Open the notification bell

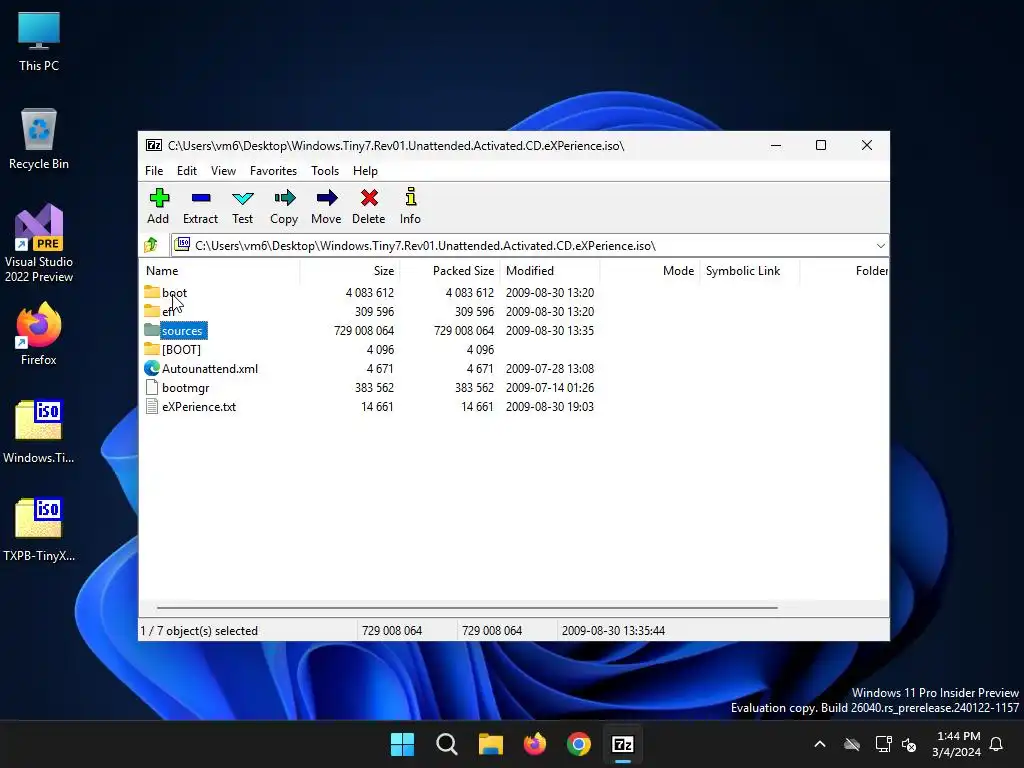click(x=997, y=744)
